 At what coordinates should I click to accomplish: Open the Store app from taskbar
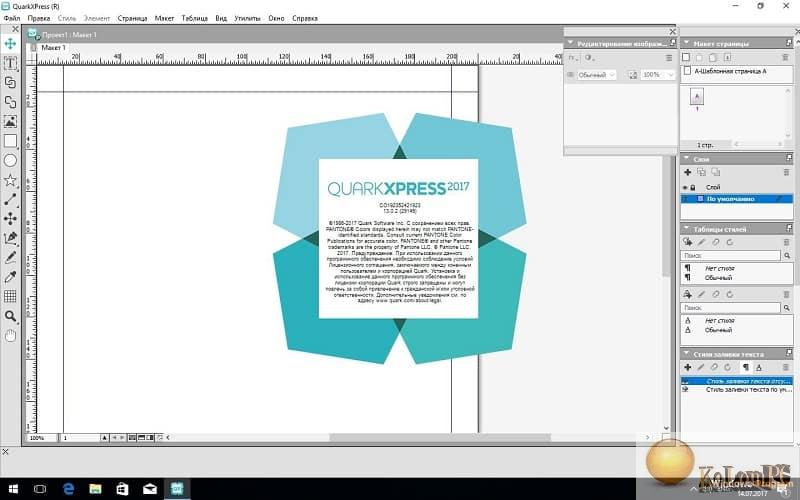point(122,489)
